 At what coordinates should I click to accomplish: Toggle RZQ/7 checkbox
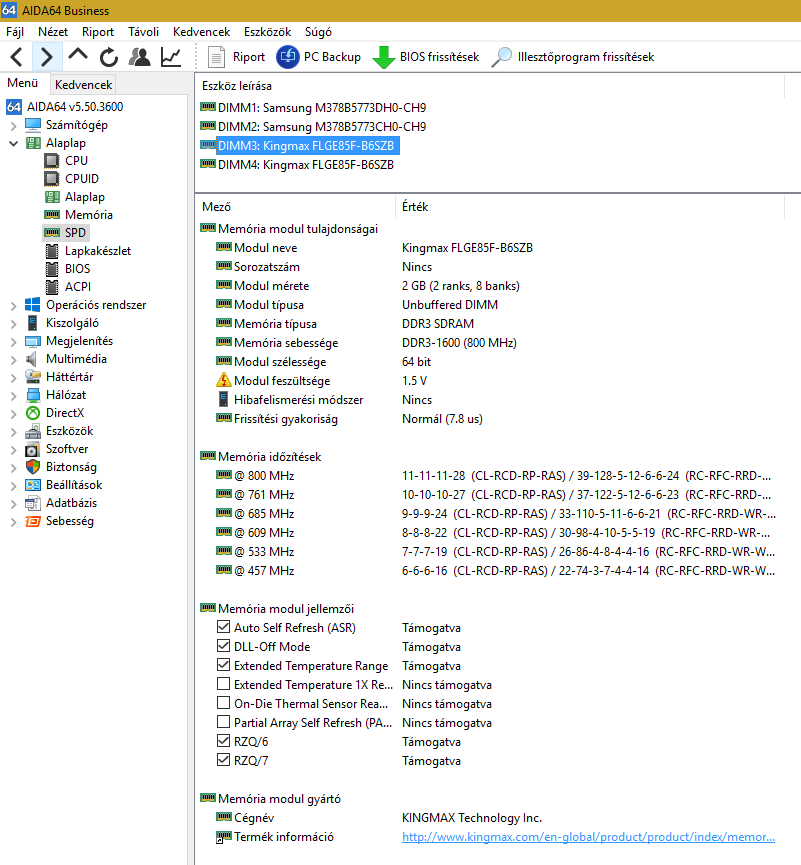pos(223,760)
